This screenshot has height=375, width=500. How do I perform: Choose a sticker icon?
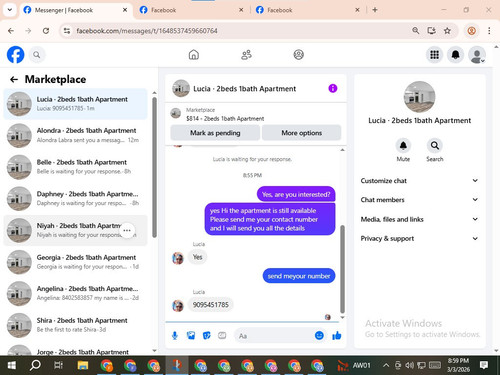[207, 336]
